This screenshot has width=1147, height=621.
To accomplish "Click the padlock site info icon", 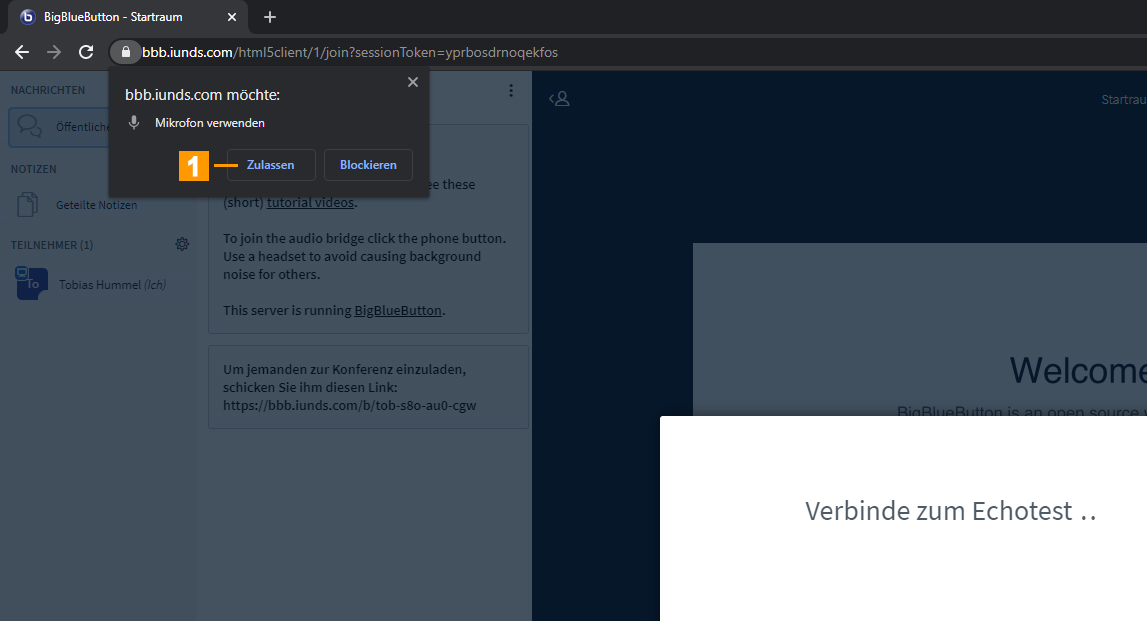I will coord(125,52).
